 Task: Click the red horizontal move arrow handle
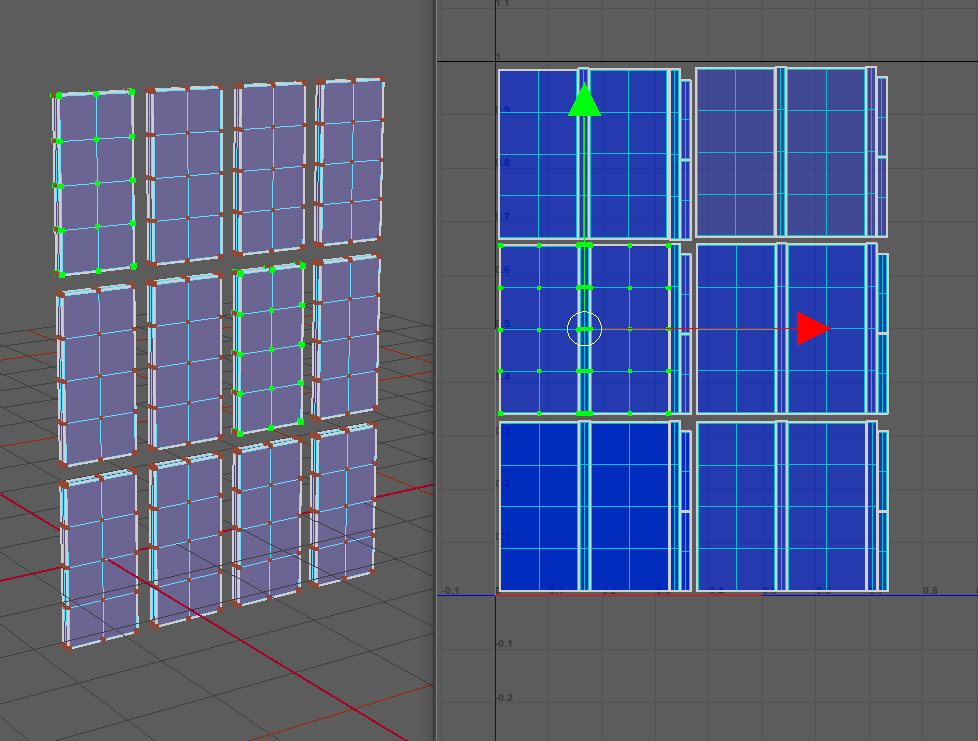click(x=813, y=328)
